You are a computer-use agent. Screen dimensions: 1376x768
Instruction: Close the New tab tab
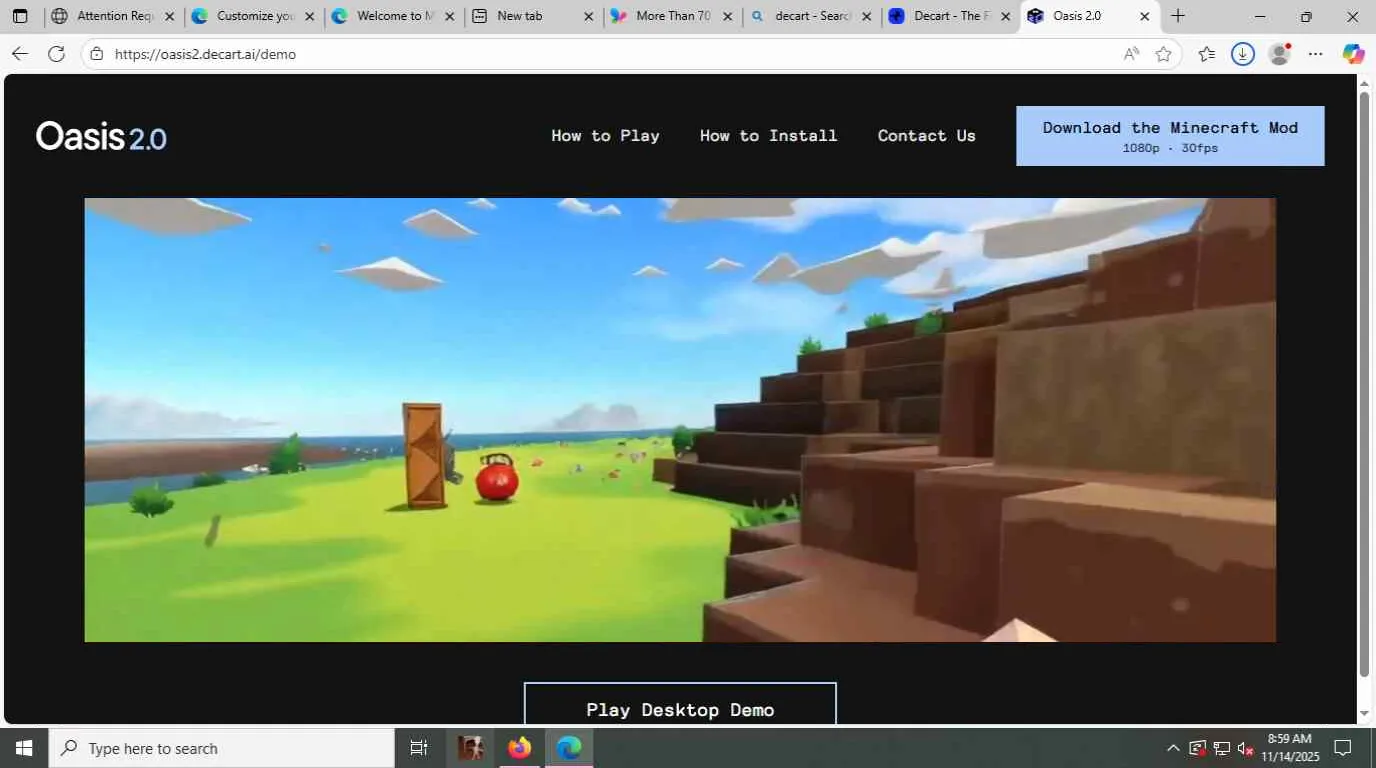coord(588,16)
